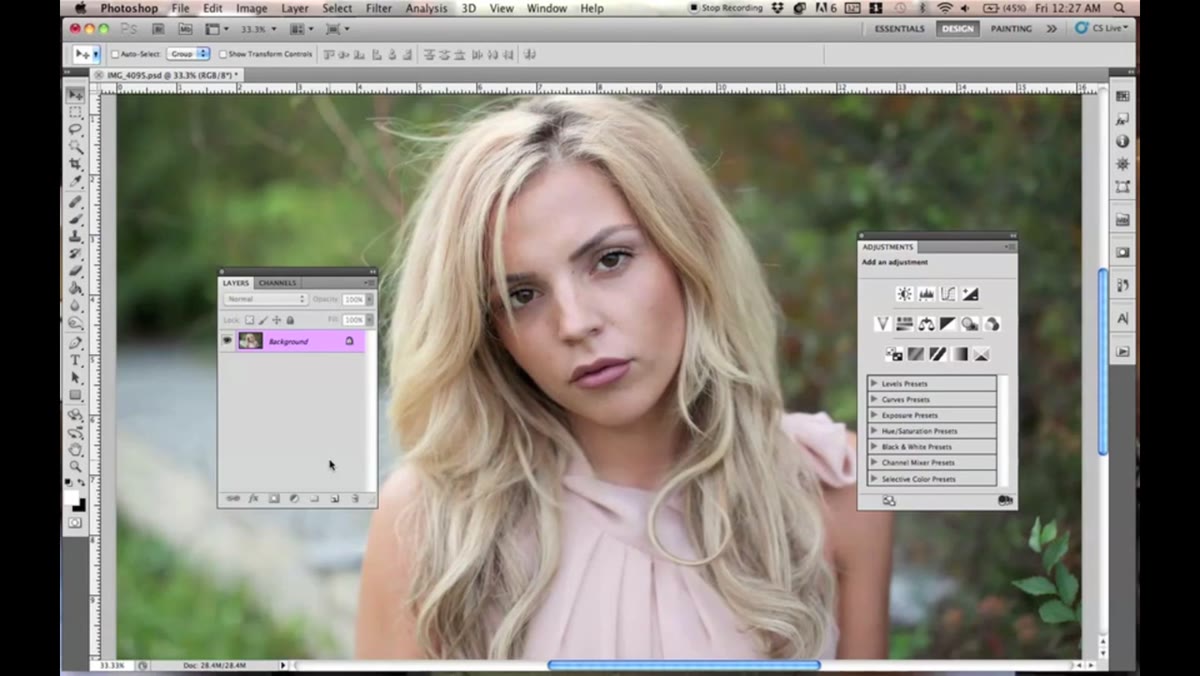This screenshot has height=676, width=1200.
Task: Switch to the Channels tab
Action: [277, 283]
